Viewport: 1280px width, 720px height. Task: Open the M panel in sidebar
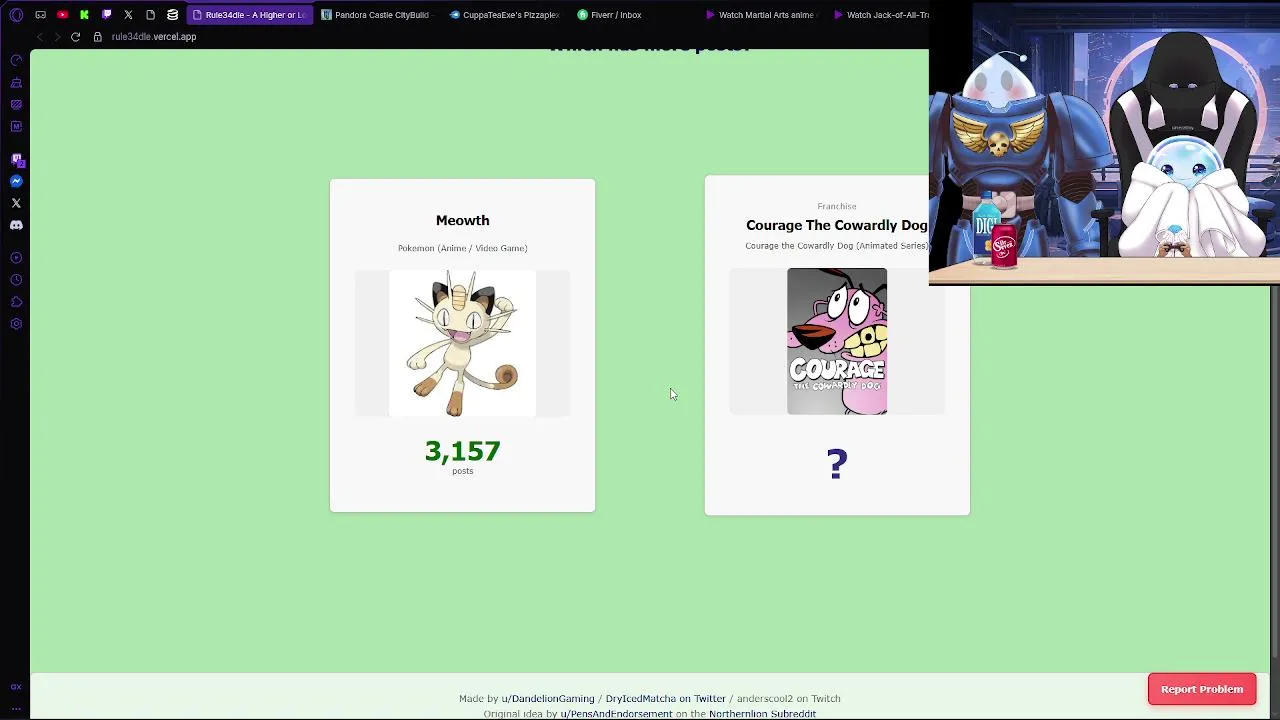coord(16,127)
